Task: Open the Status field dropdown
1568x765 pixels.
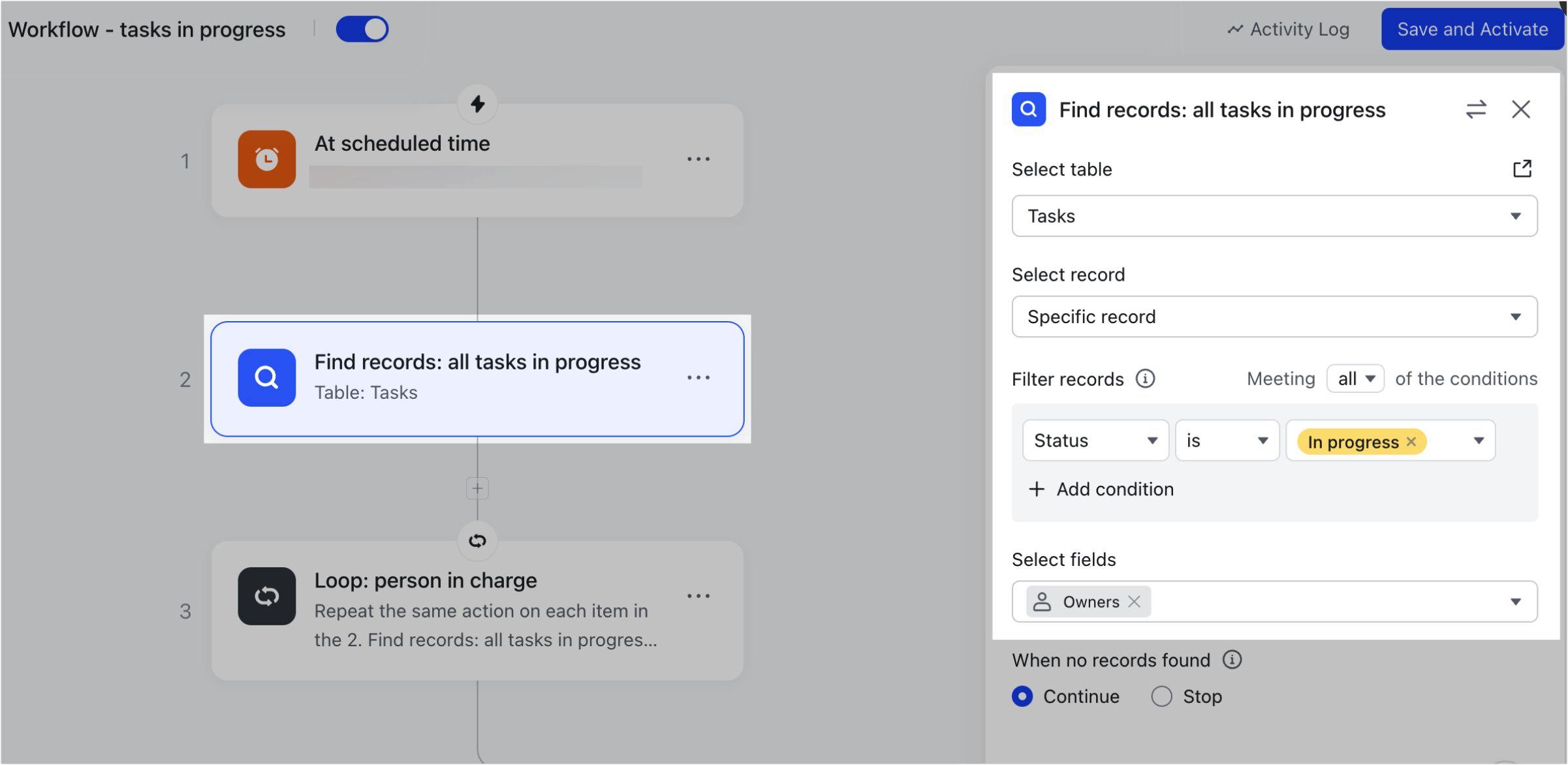Action: 1095,441
